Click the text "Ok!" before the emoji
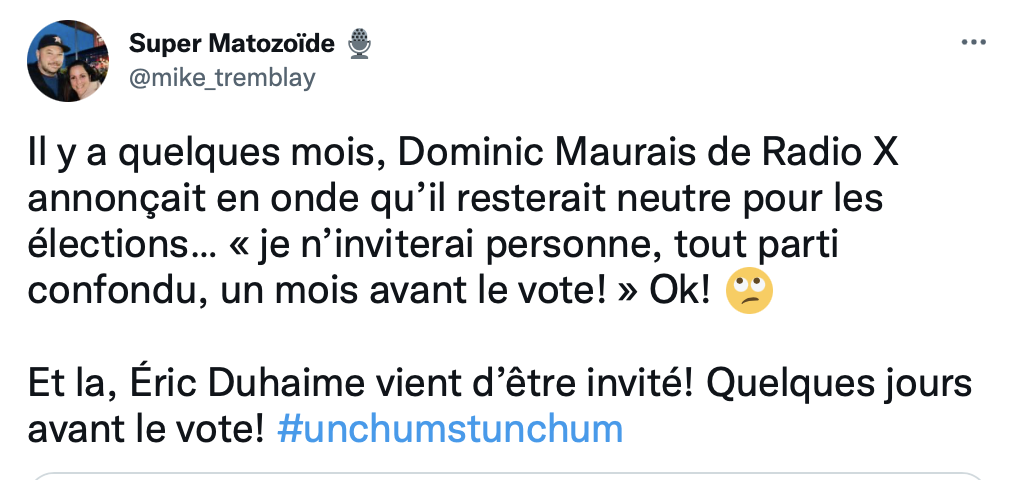1012x480 pixels. 680,292
